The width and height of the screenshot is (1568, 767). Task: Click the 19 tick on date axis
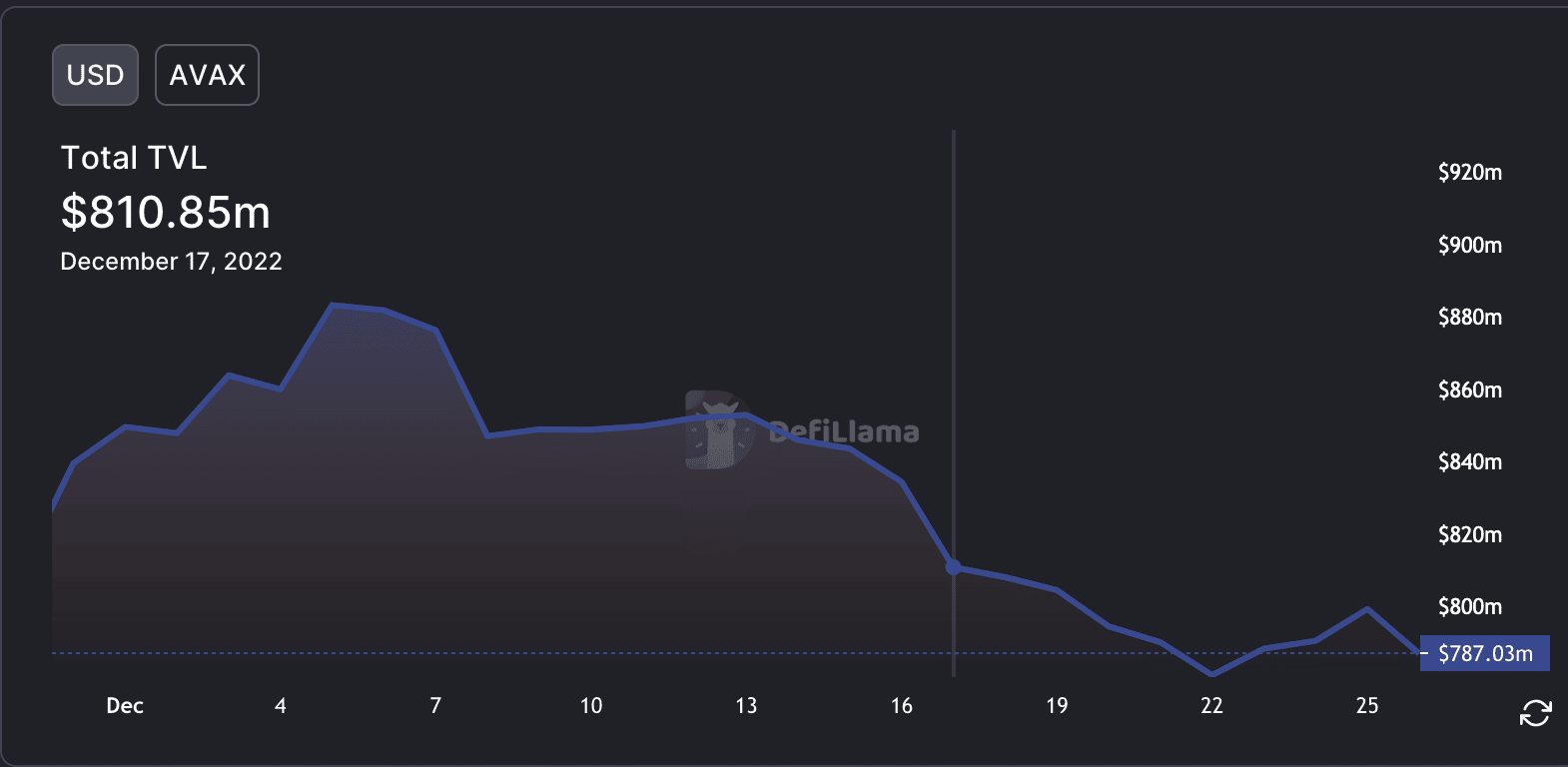(1057, 705)
